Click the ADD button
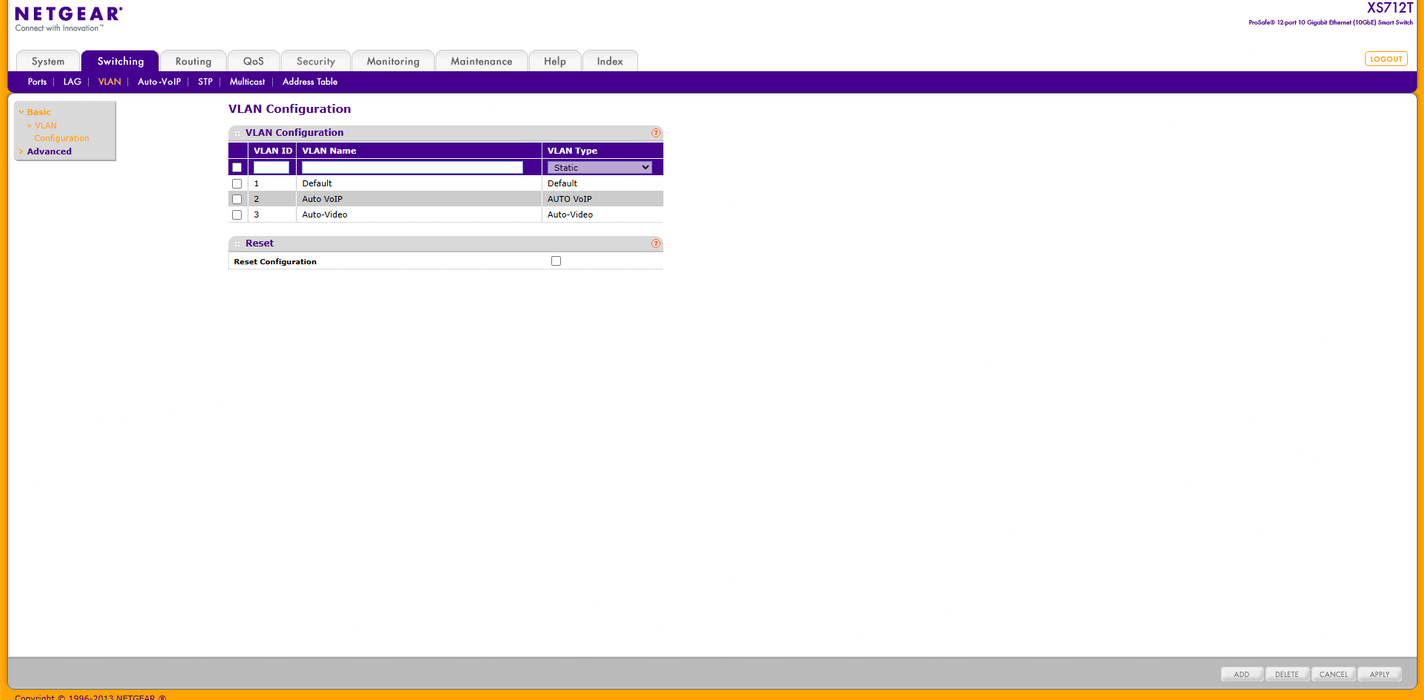The height and width of the screenshot is (700, 1424). click(1242, 674)
